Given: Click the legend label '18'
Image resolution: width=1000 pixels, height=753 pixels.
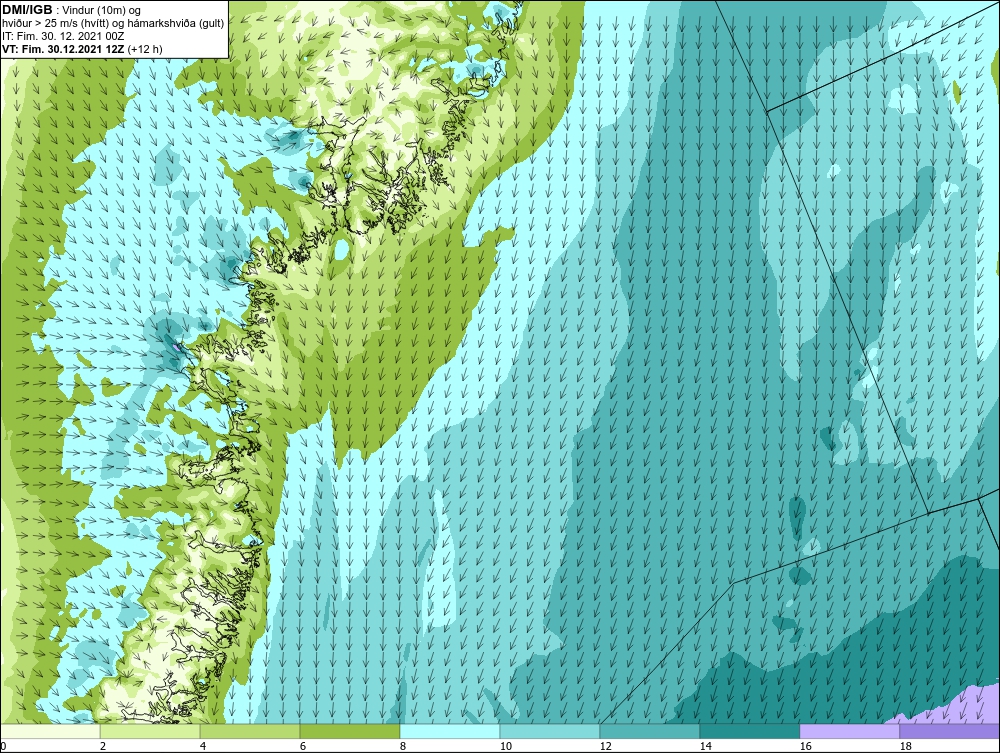Looking at the screenshot, I should click(x=905, y=746).
